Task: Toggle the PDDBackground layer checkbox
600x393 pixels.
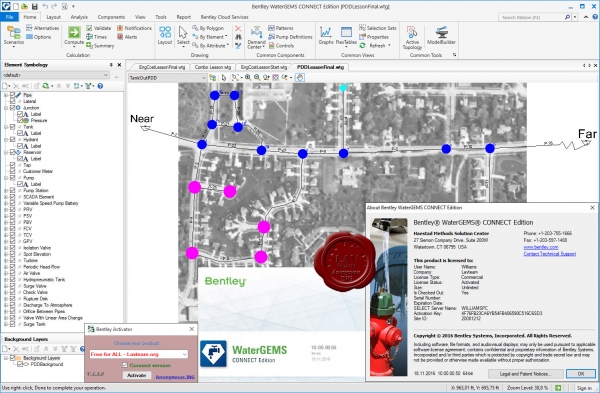Action: 20,364
